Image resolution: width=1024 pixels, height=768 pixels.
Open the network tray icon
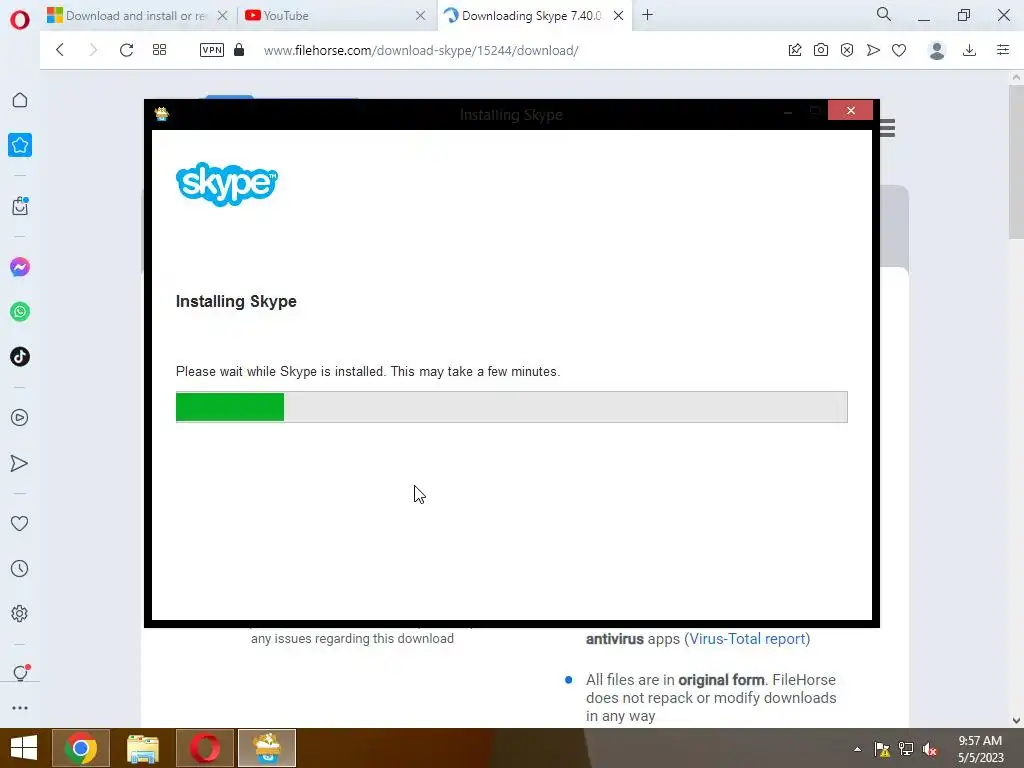906,749
